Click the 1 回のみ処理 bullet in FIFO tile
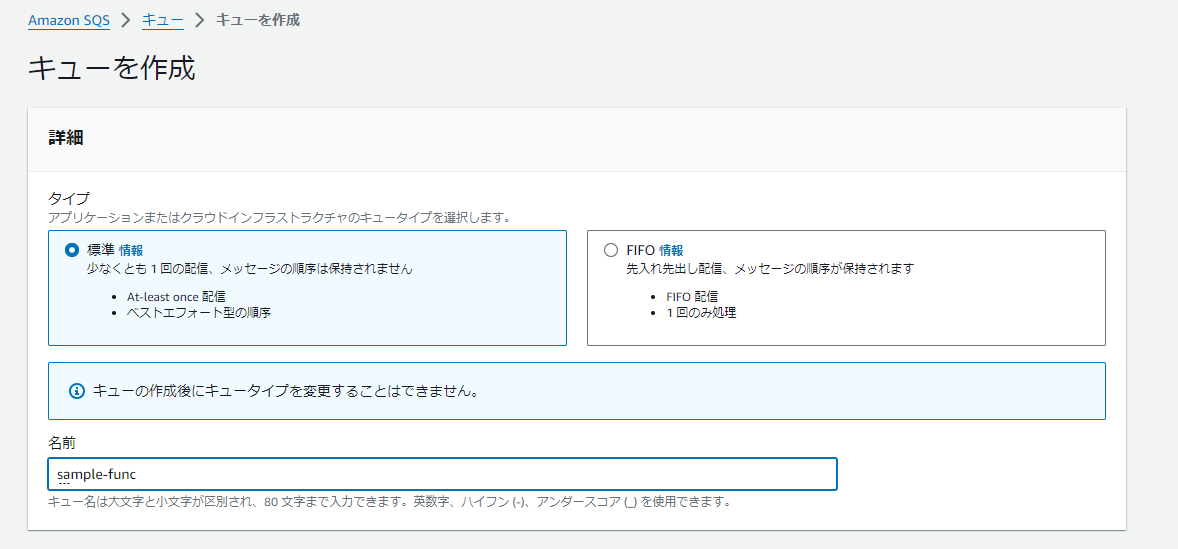The image size is (1178, 549). [701, 312]
